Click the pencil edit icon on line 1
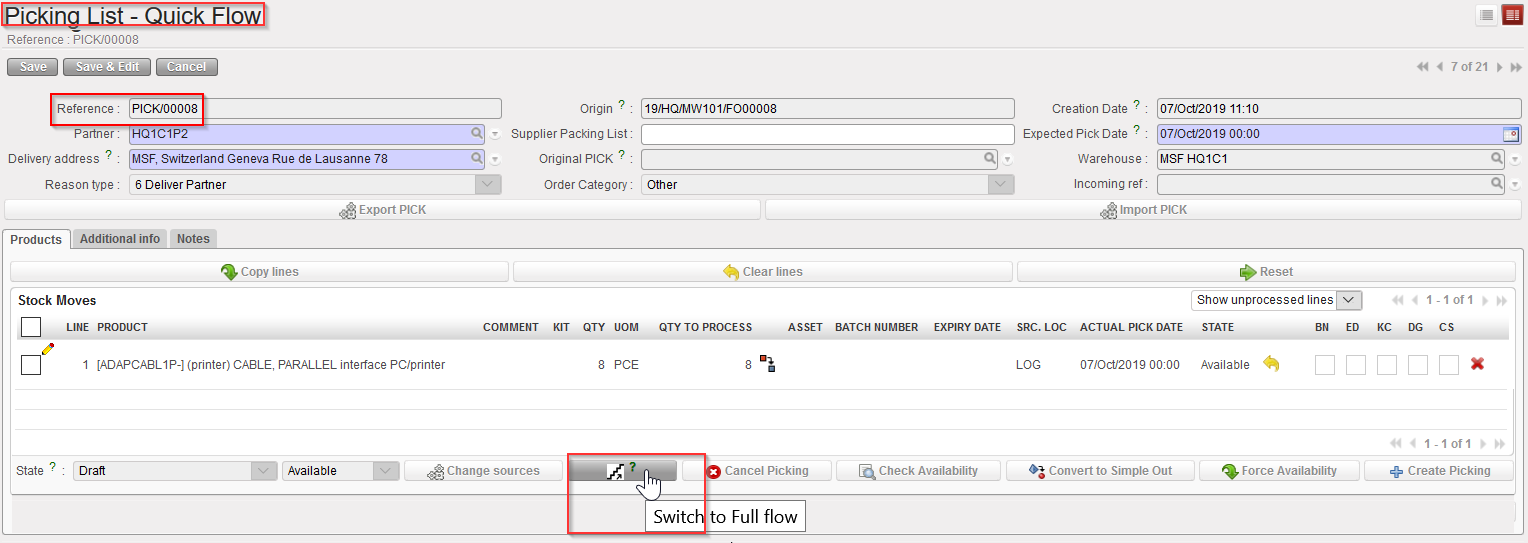The width and height of the screenshot is (1528, 543). (47, 349)
